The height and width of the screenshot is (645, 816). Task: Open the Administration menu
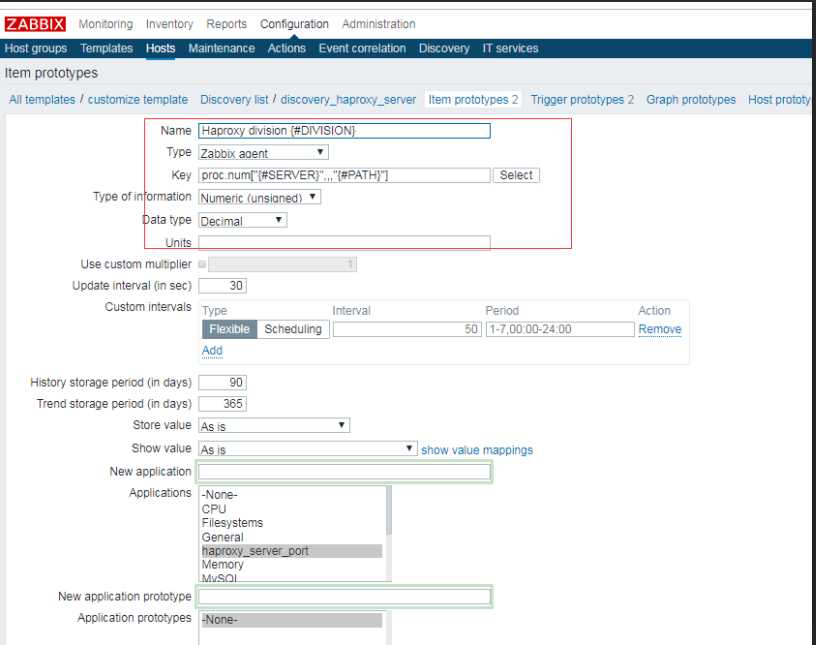coord(378,24)
